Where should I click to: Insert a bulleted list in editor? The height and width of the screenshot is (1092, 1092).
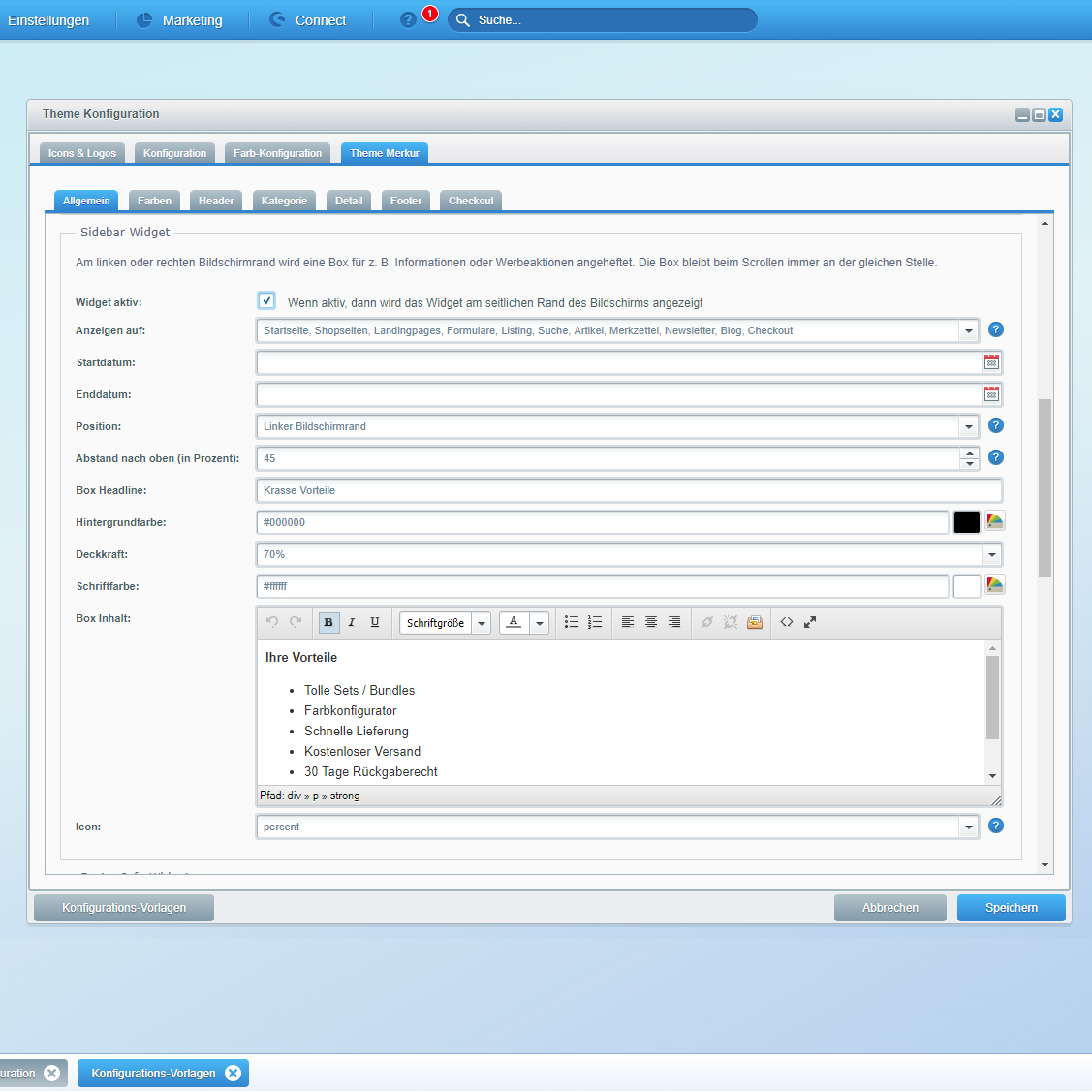point(572,623)
